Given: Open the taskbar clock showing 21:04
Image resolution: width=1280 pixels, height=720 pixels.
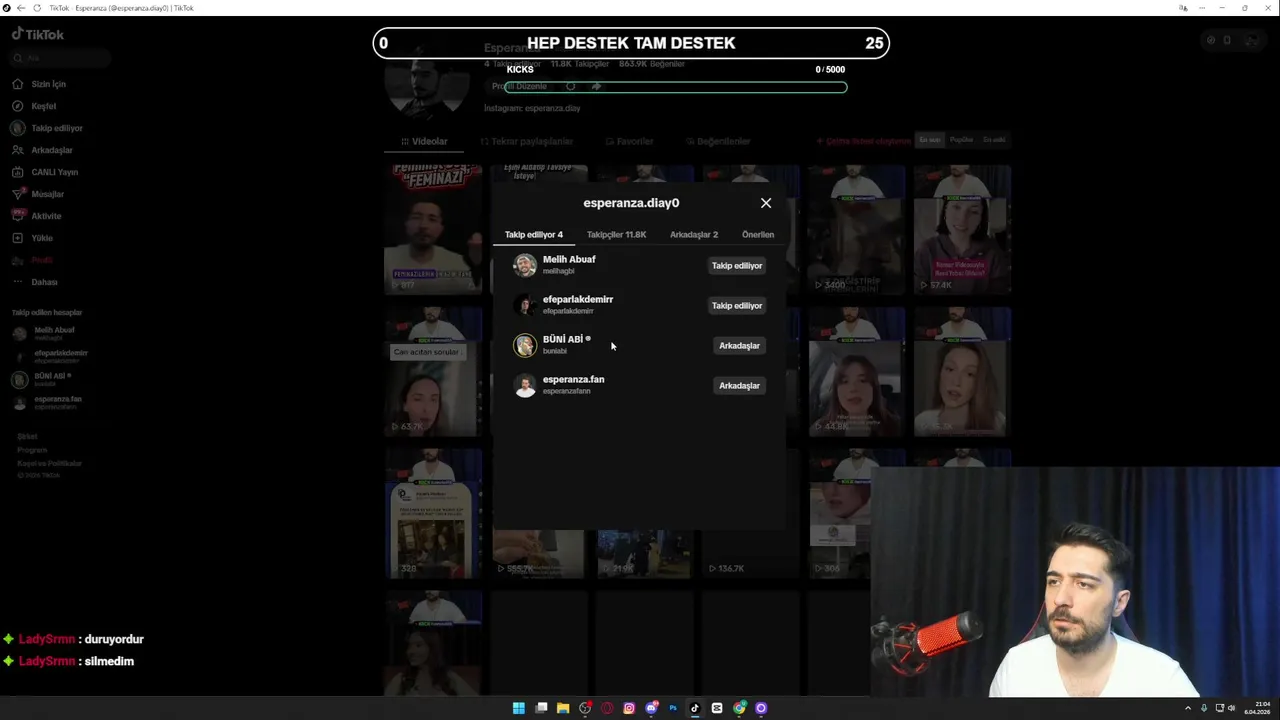Looking at the screenshot, I should pos(1258,708).
